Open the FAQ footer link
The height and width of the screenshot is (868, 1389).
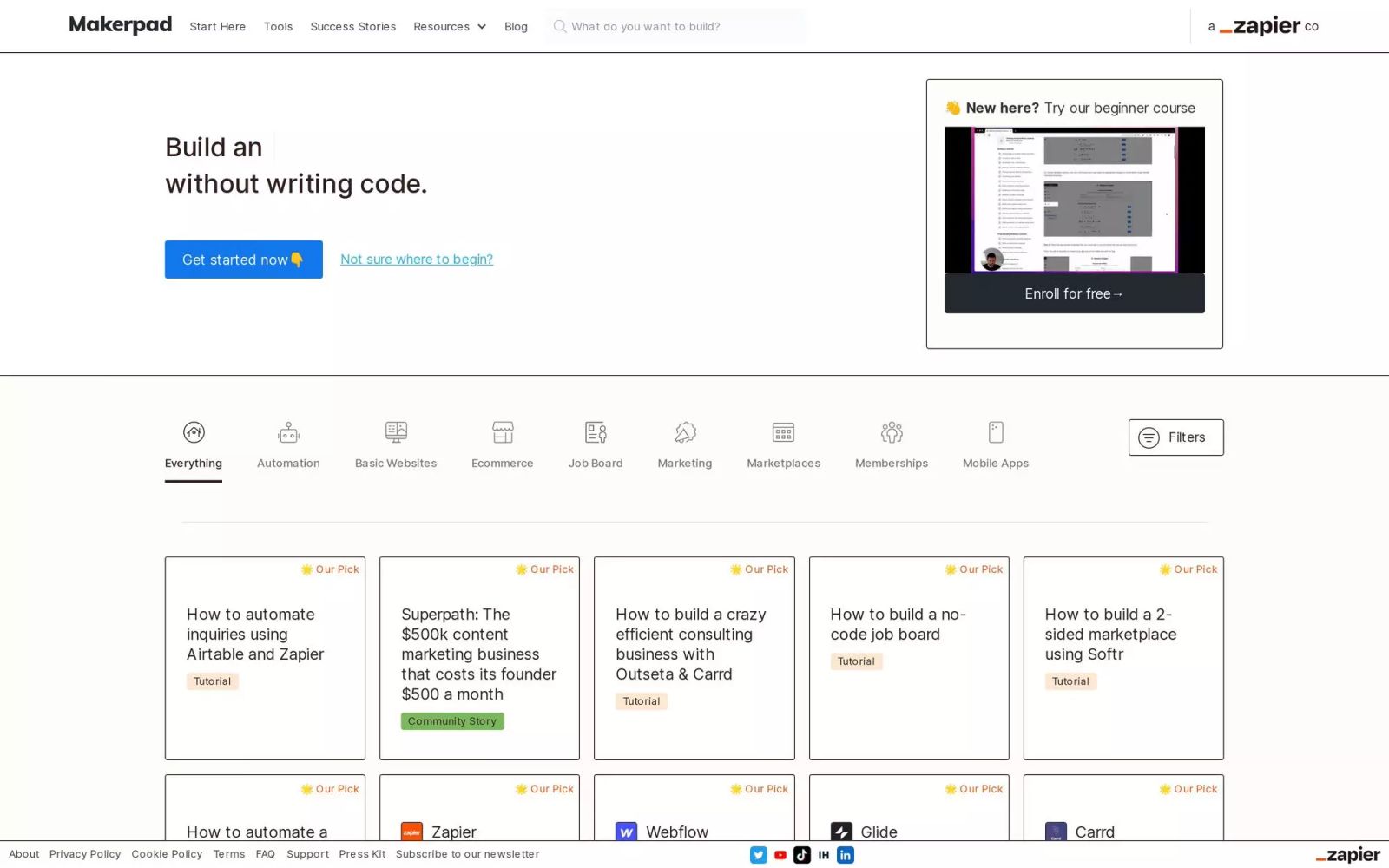tap(266, 854)
